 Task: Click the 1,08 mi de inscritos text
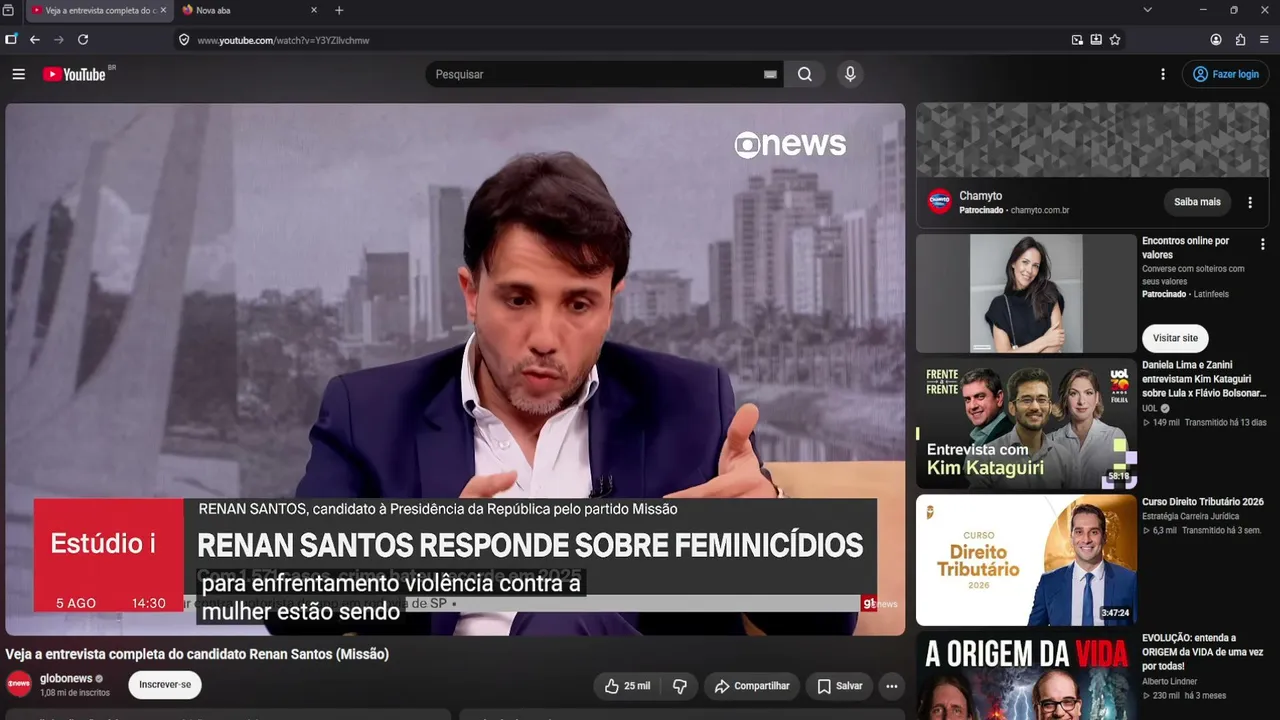point(75,692)
